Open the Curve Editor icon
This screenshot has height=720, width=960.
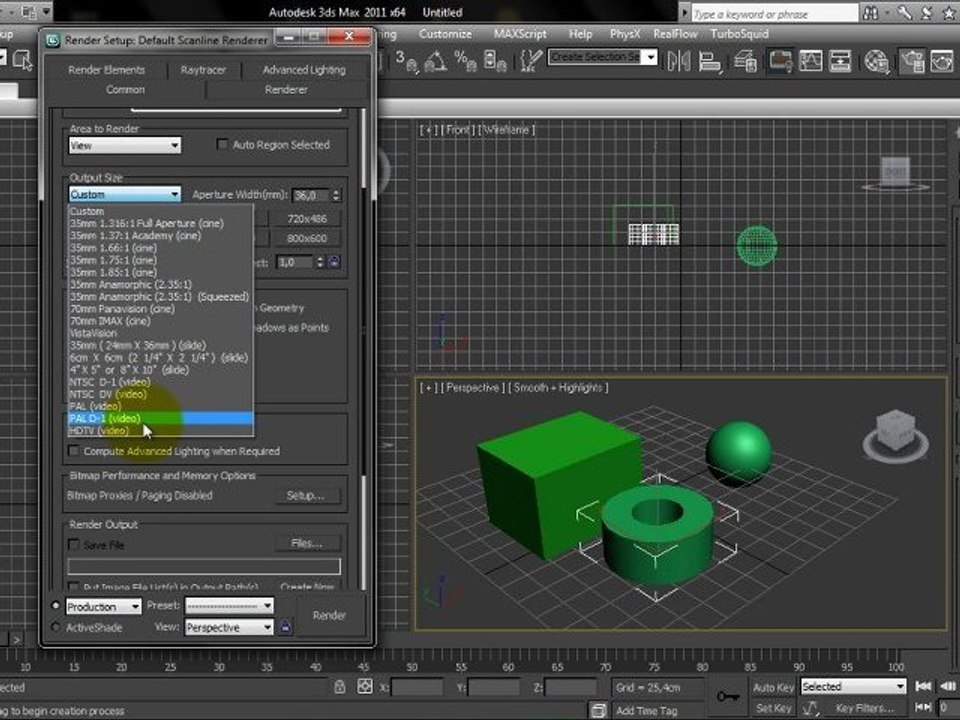coord(811,61)
